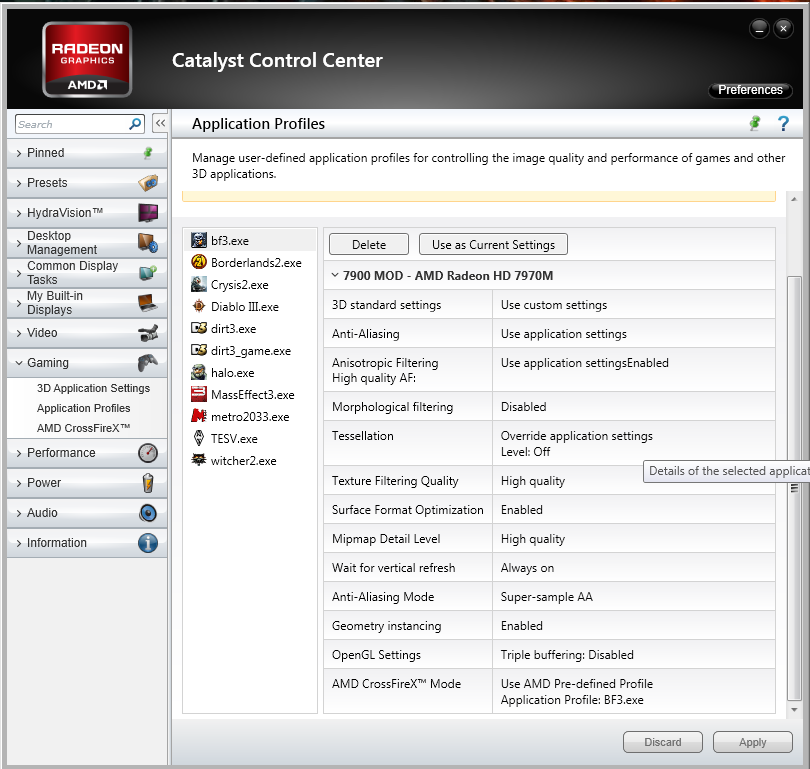Click the witcher2.exe game icon
810x769 pixels.
(x=199, y=460)
